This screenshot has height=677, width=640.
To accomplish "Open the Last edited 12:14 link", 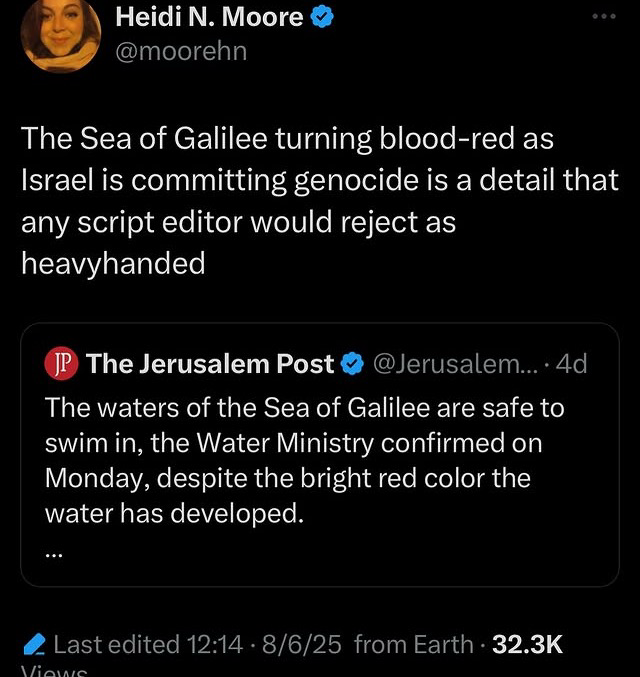I will click(x=148, y=645).
